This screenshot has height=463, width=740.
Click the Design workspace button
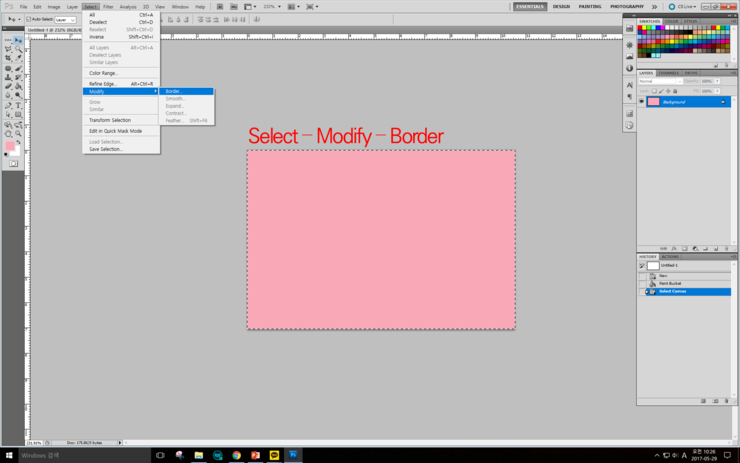pyautogui.click(x=561, y=7)
